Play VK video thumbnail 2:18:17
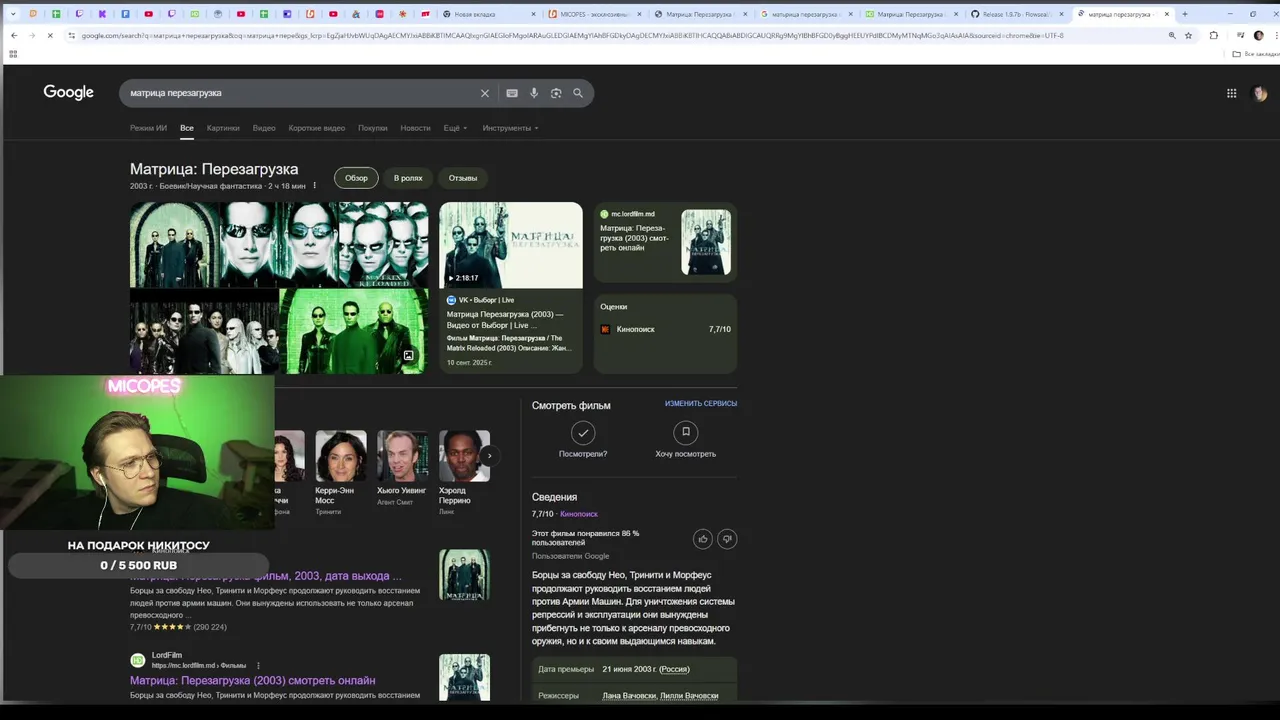The height and width of the screenshot is (720, 1280). click(511, 245)
